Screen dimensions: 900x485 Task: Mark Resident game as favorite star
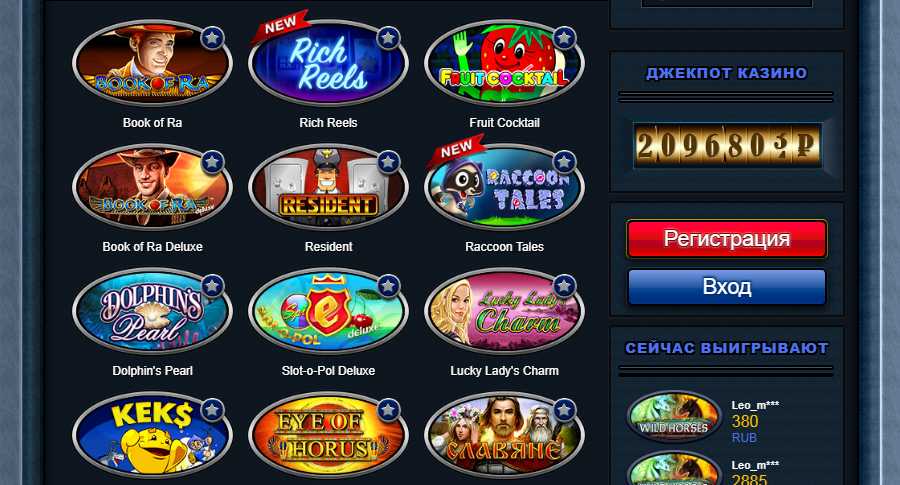click(389, 162)
